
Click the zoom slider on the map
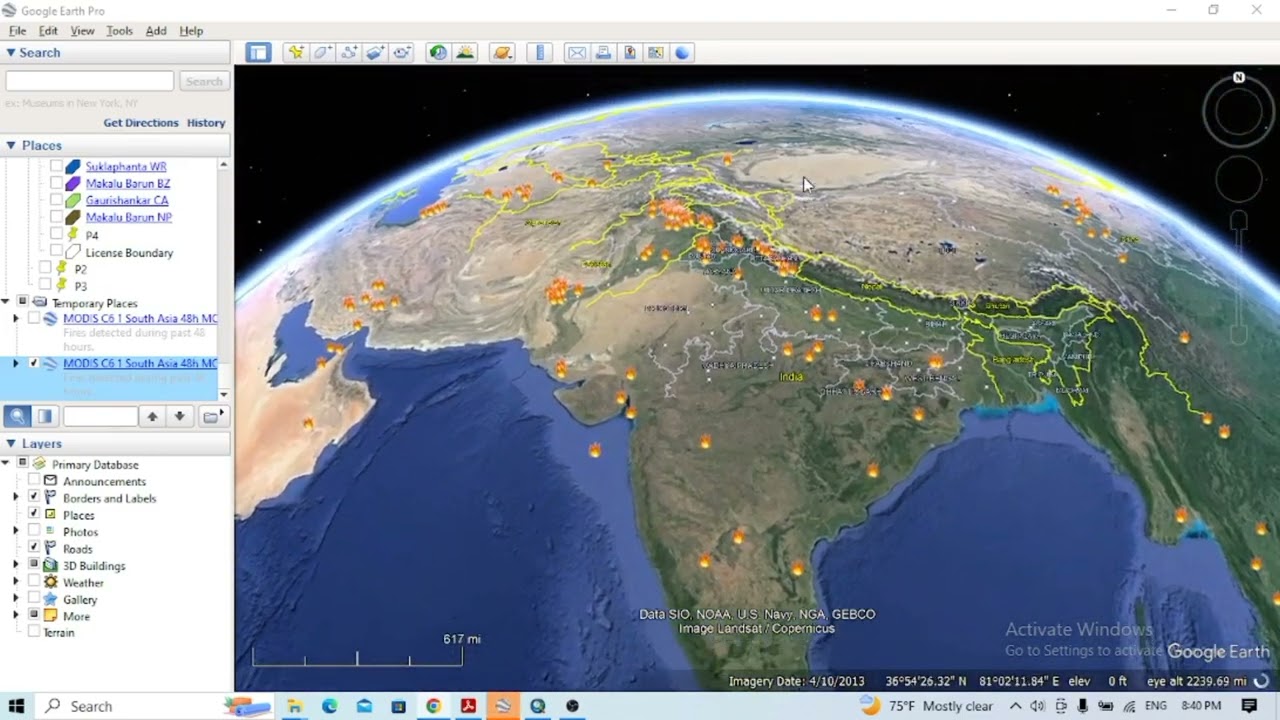click(x=1239, y=277)
